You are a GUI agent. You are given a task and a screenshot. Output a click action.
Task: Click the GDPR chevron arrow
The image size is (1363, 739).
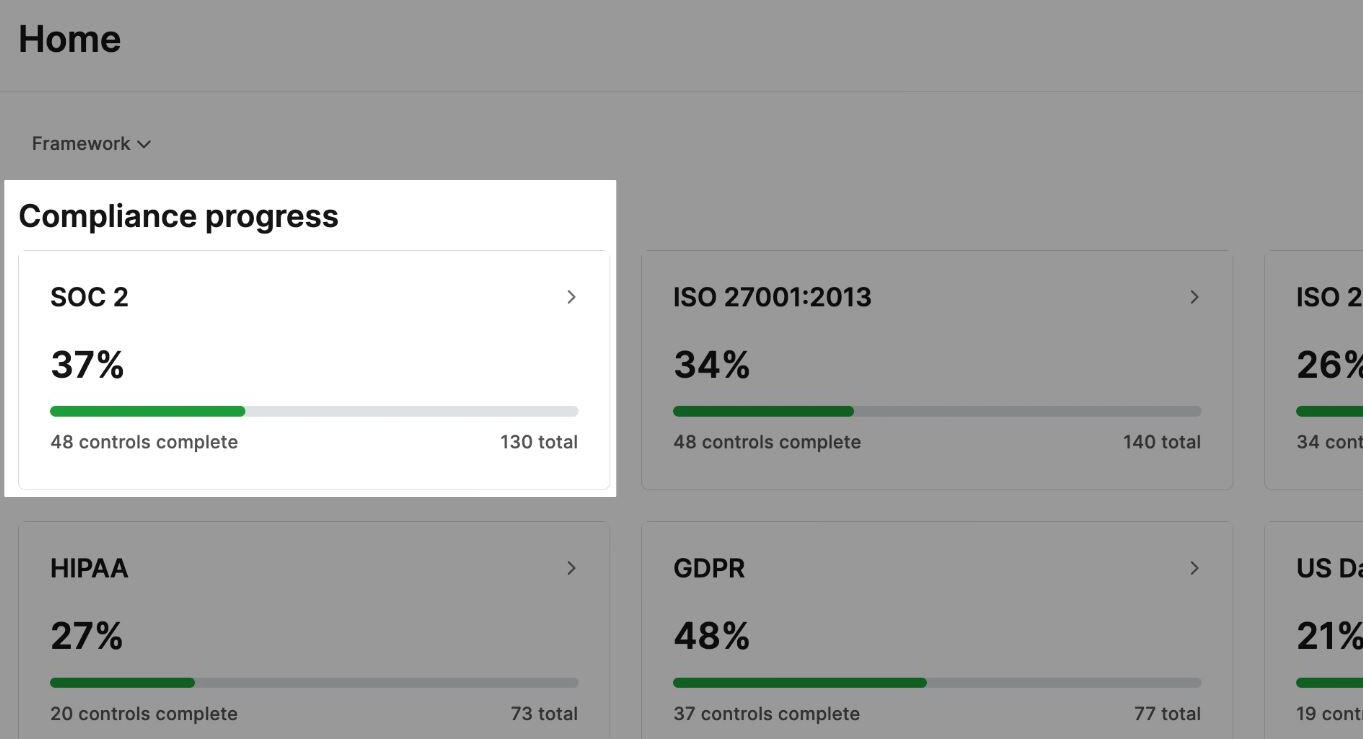(x=1194, y=568)
